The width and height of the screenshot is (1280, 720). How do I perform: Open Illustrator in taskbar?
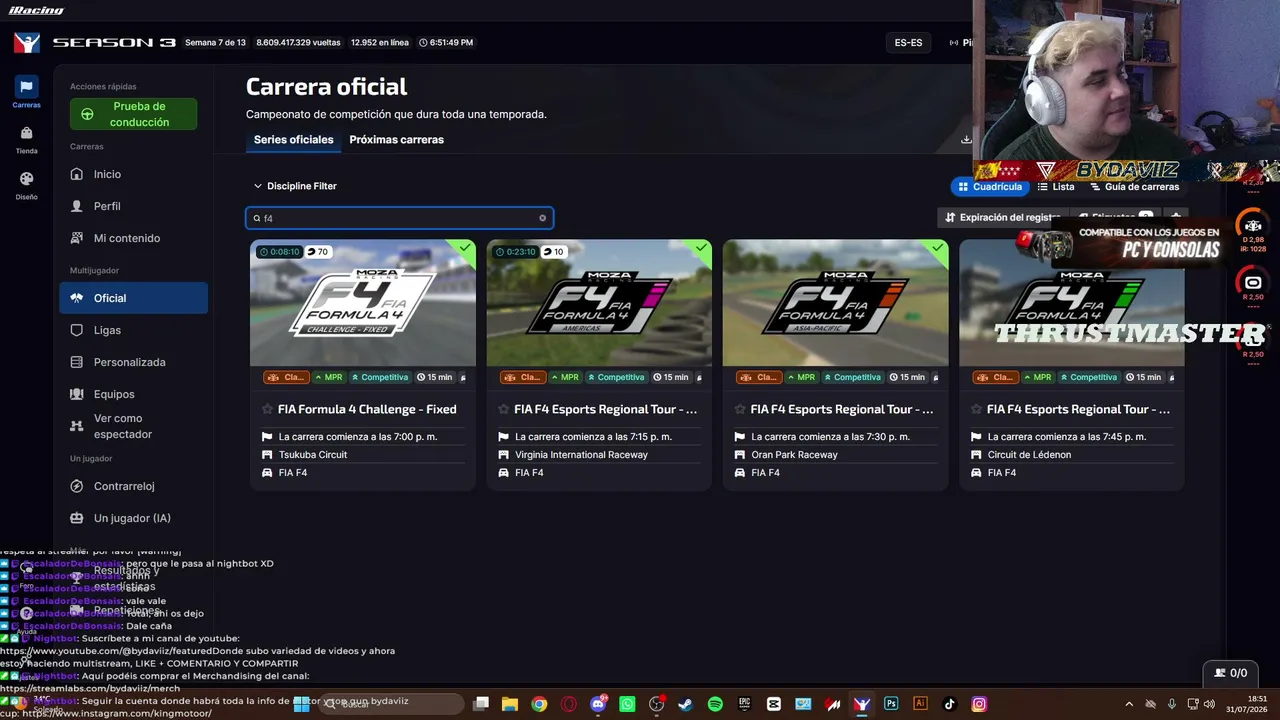click(x=920, y=704)
